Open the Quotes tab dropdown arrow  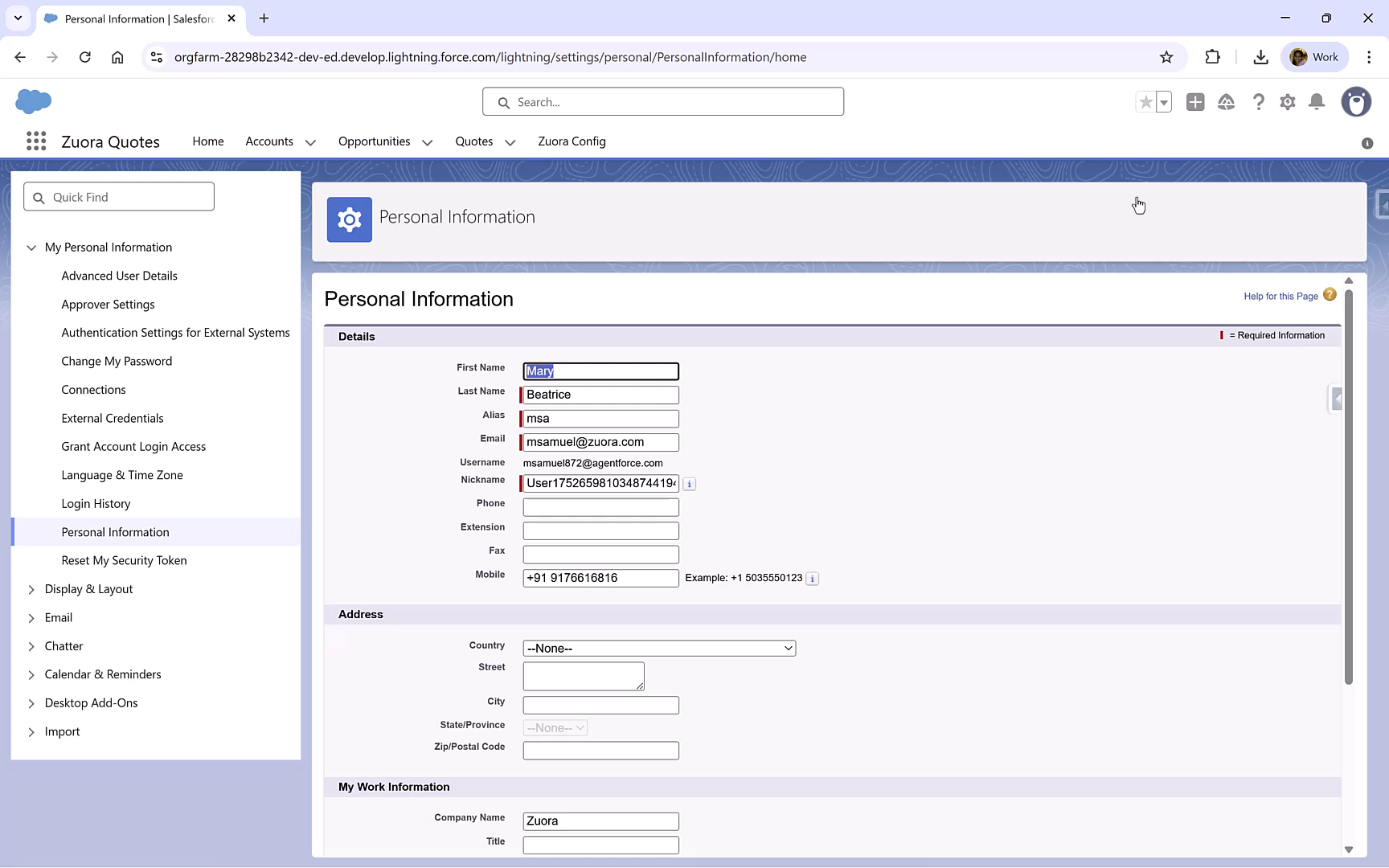tap(510, 142)
